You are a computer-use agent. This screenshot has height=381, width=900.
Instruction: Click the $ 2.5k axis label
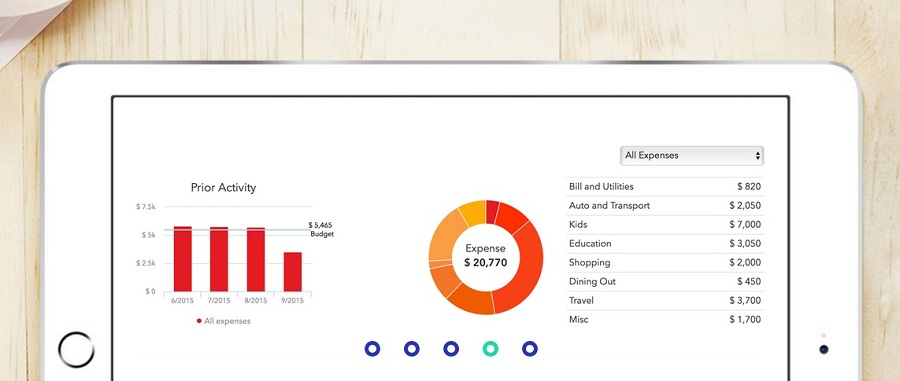(146, 263)
